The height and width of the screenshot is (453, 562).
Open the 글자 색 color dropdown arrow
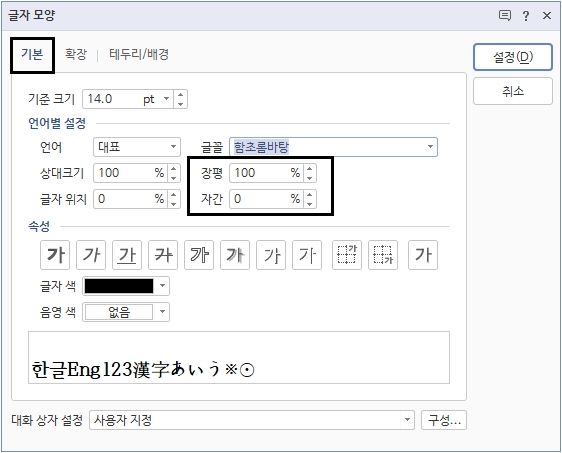[x=162, y=286]
